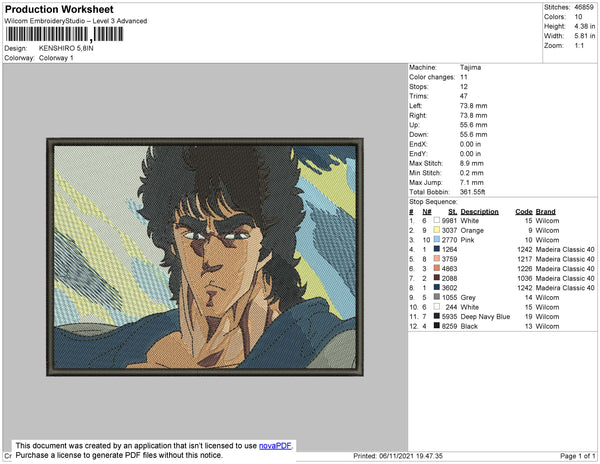Click the Black 8259 color swatch
This screenshot has width=600, height=464.
coord(435,326)
